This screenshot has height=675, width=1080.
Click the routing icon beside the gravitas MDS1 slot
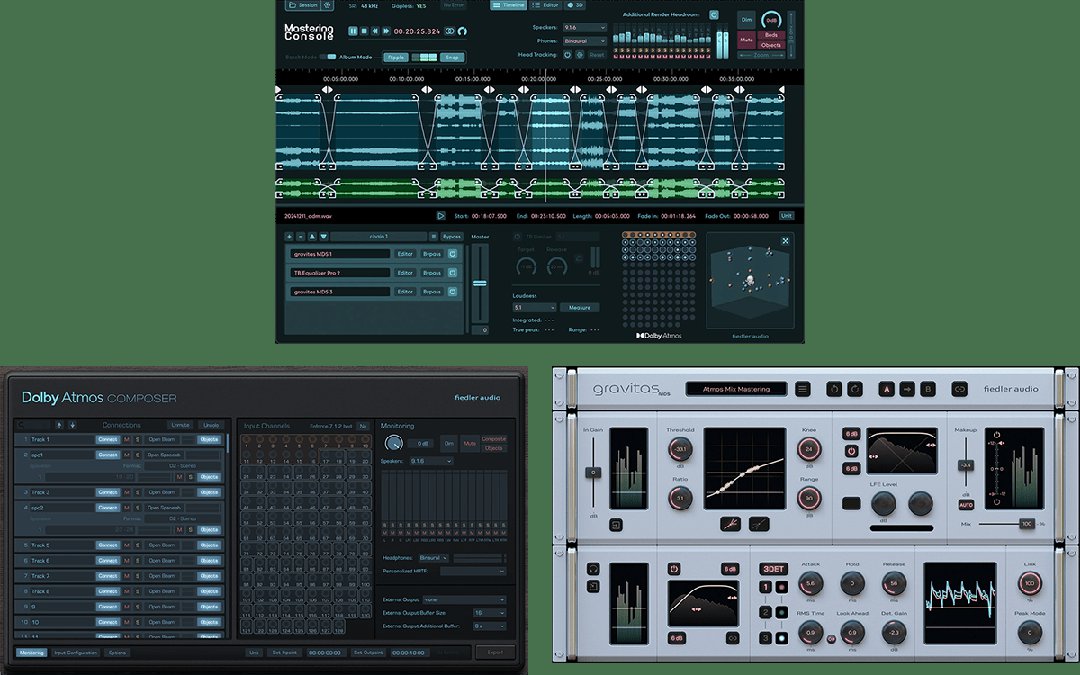point(452,254)
